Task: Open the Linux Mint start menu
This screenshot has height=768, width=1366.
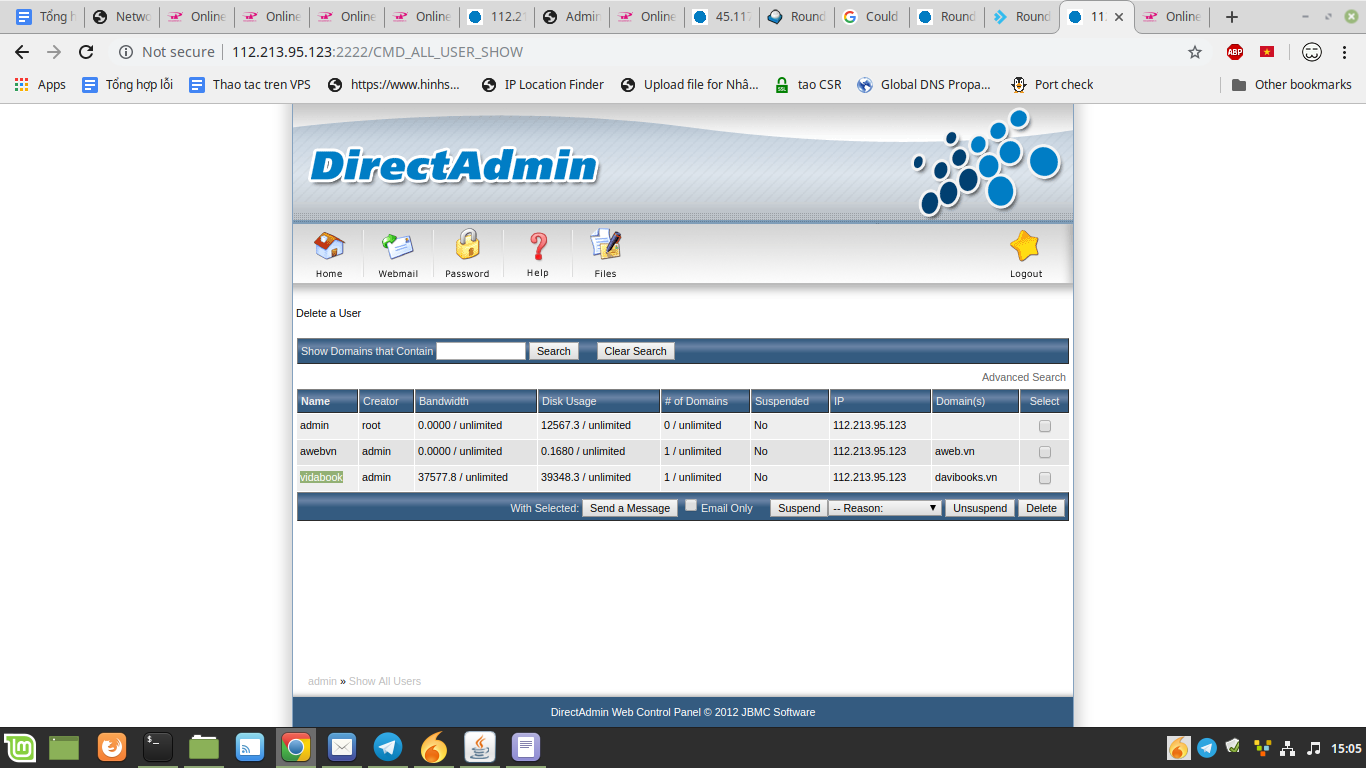Action: 20,747
